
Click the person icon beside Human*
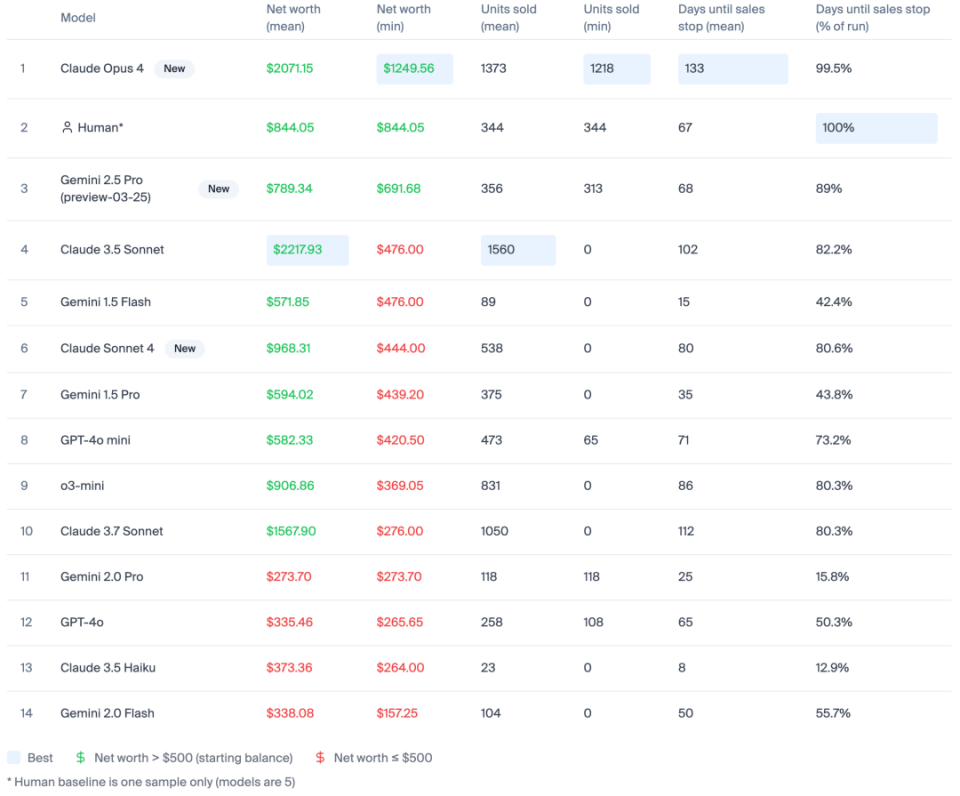pyautogui.click(x=67, y=127)
